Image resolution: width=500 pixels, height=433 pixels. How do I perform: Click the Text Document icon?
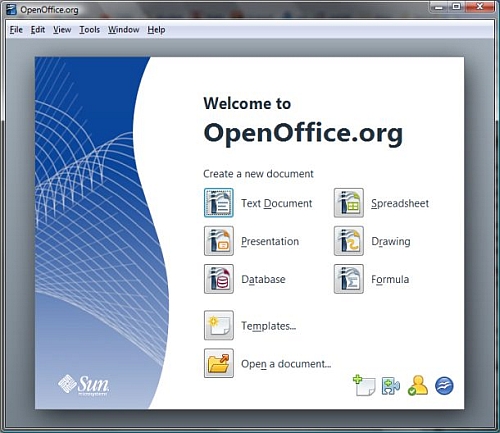tap(219, 203)
